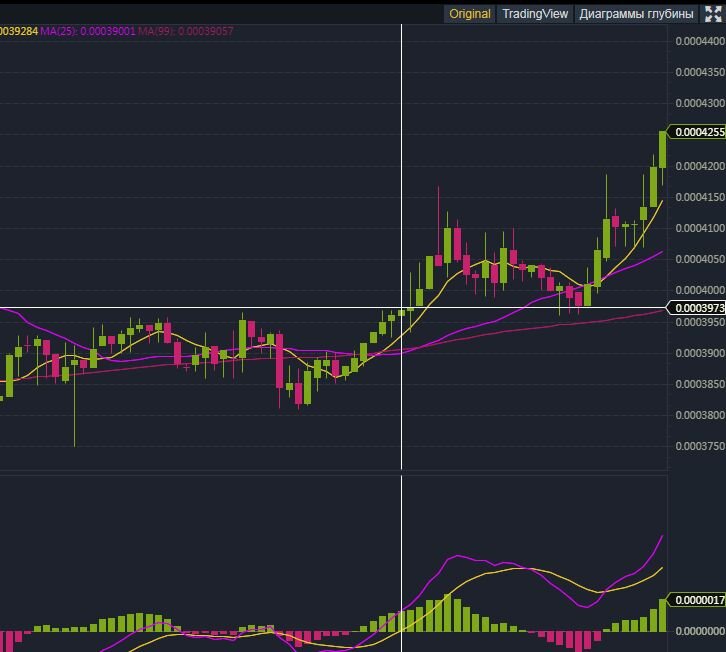Click the MA(25) indicator value label
Viewport: 726px width, 652px height.
coord(88,31)
